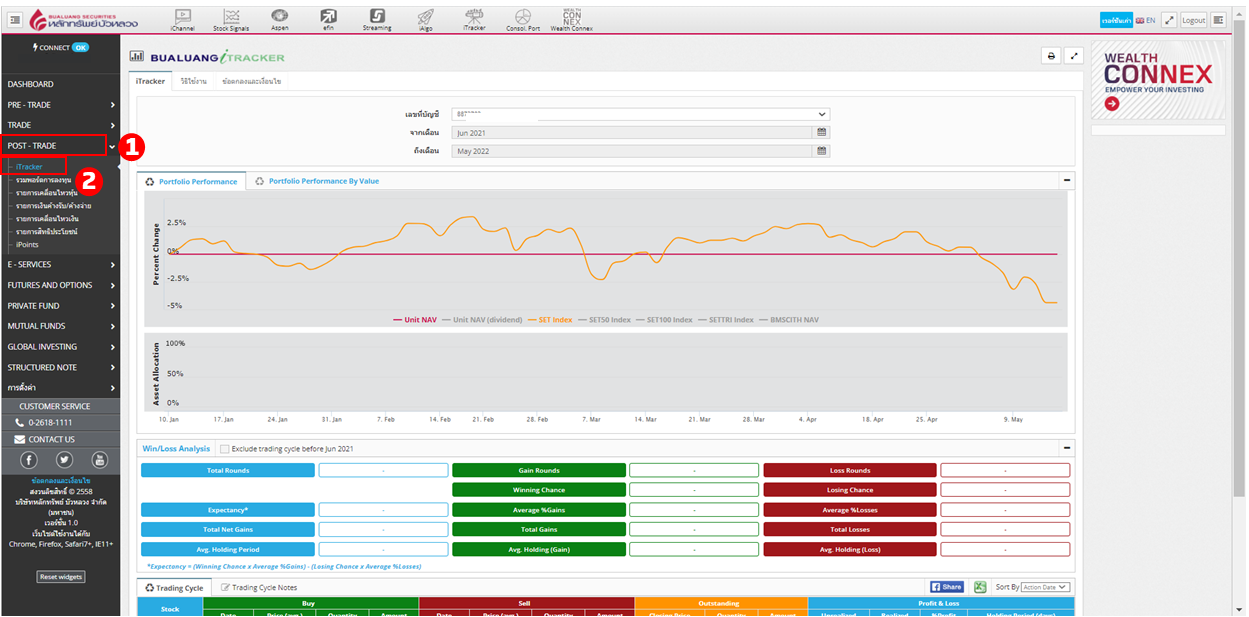This screenshot has height=617, width=1249.
Task: Open Stock Signals from the top toolbar
Action: 232,19
